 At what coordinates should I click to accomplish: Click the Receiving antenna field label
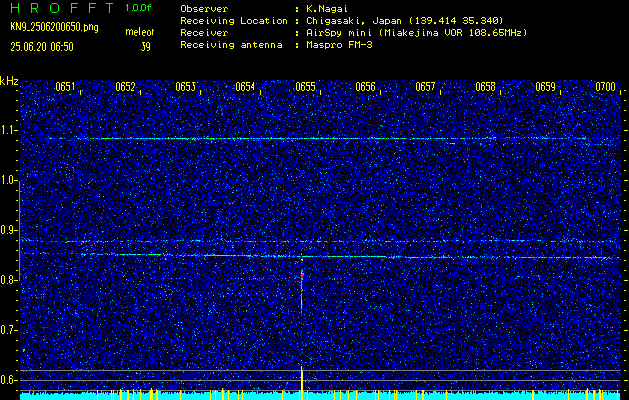[231, 45]
